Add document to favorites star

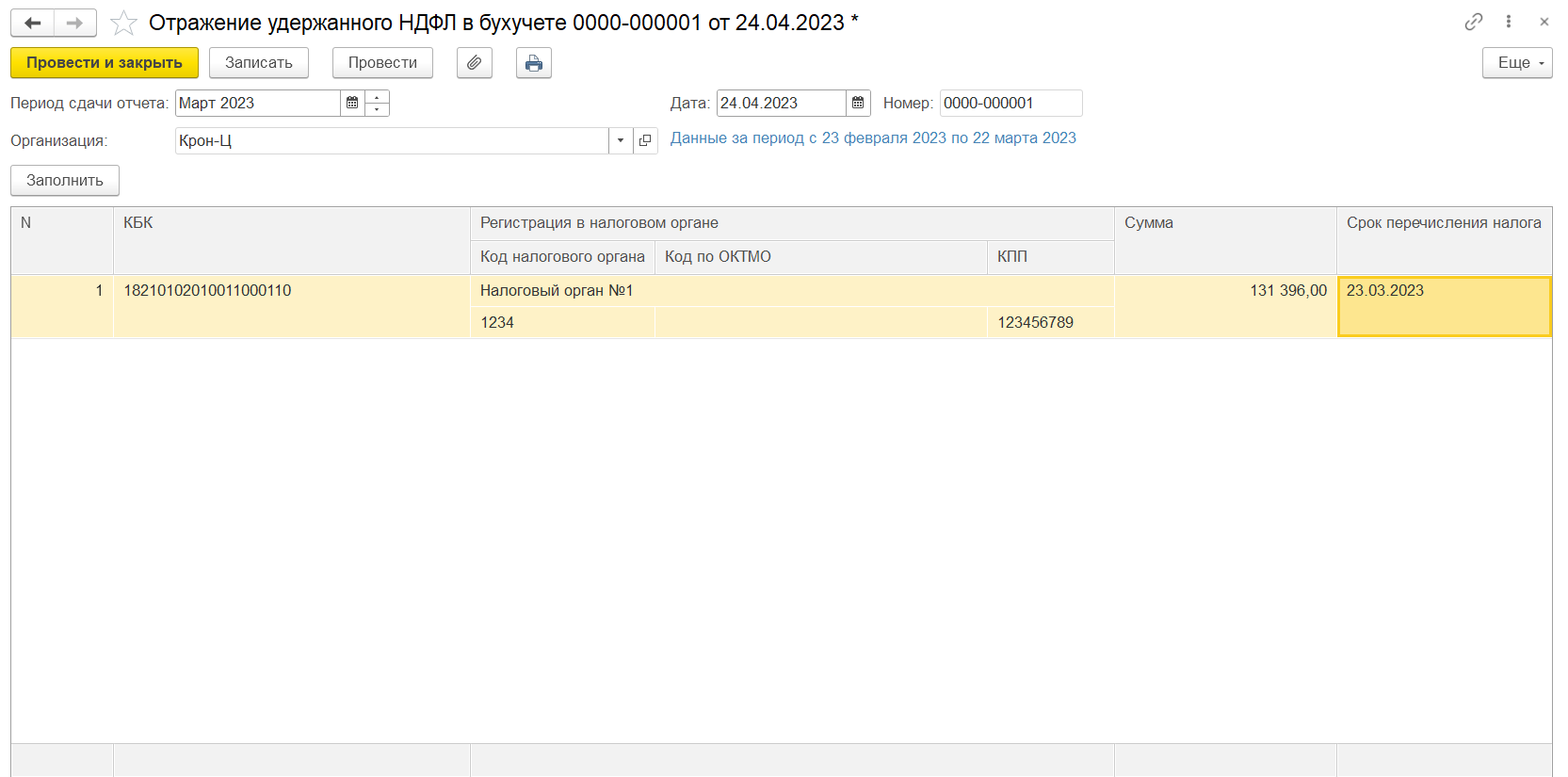pyautogui.click(x=123, y=23)
